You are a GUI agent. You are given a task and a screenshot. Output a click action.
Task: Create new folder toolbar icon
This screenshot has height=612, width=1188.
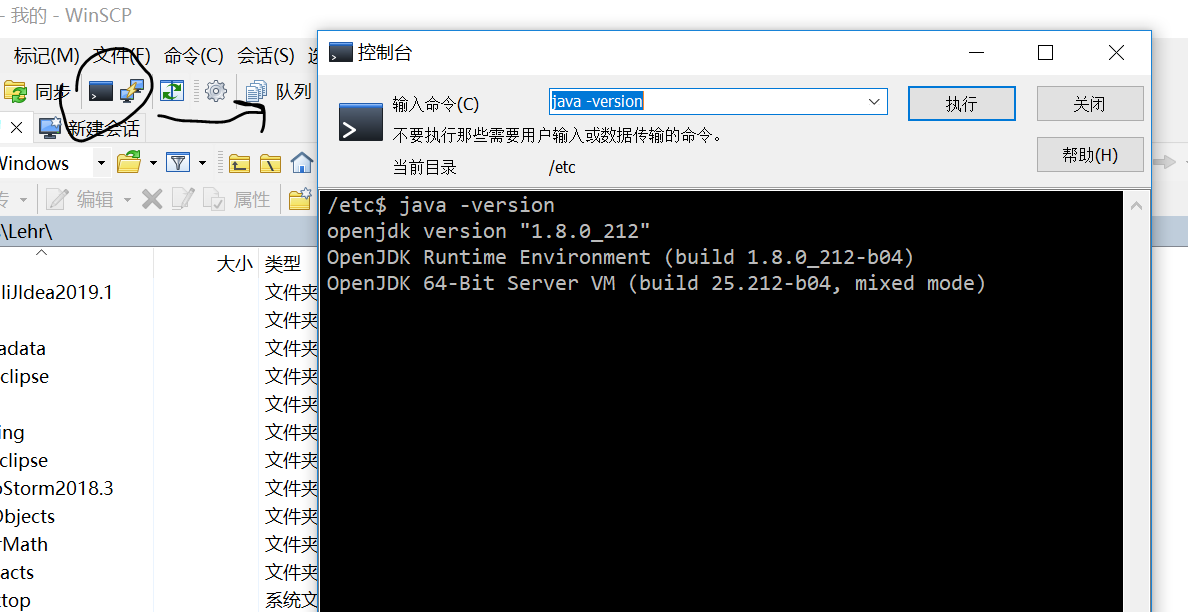301,198
